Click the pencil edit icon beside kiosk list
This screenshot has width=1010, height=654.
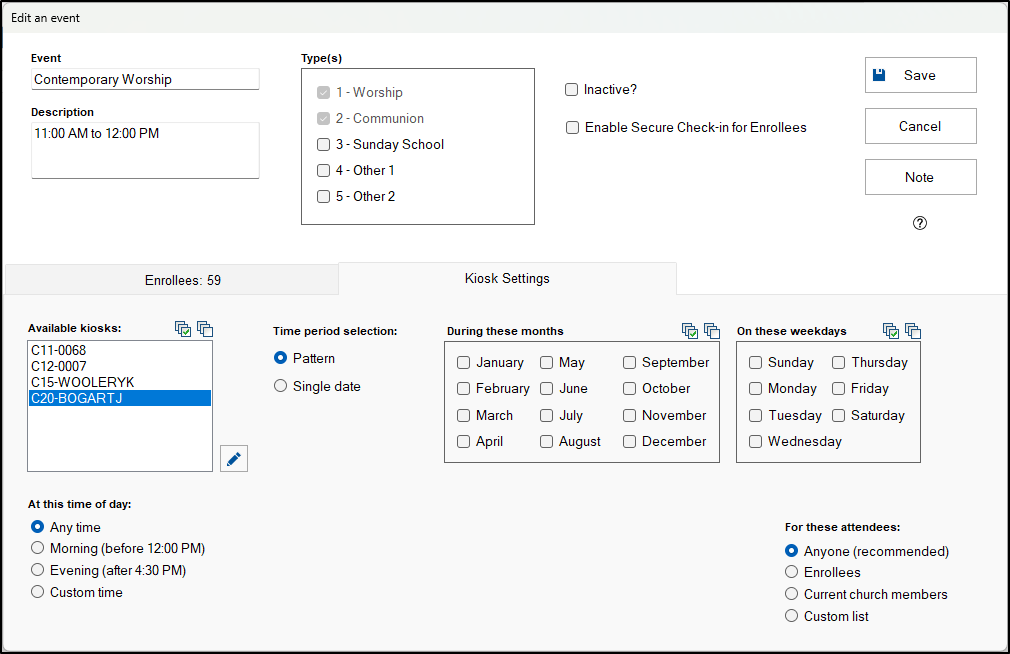click(x=234, y=458)
